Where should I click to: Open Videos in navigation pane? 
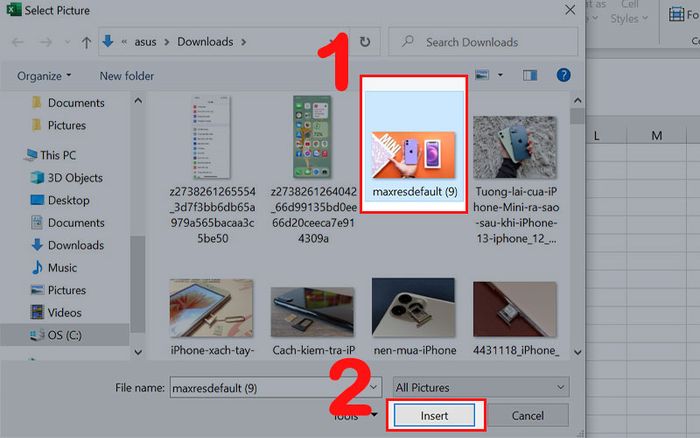56,313
